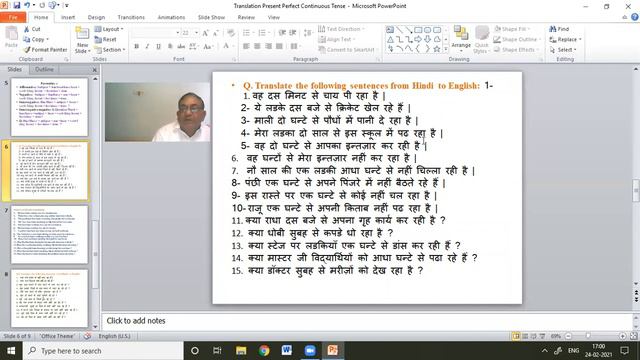640x360 pixels.
Task: Open the File tab
Action: tap(13, 17)
